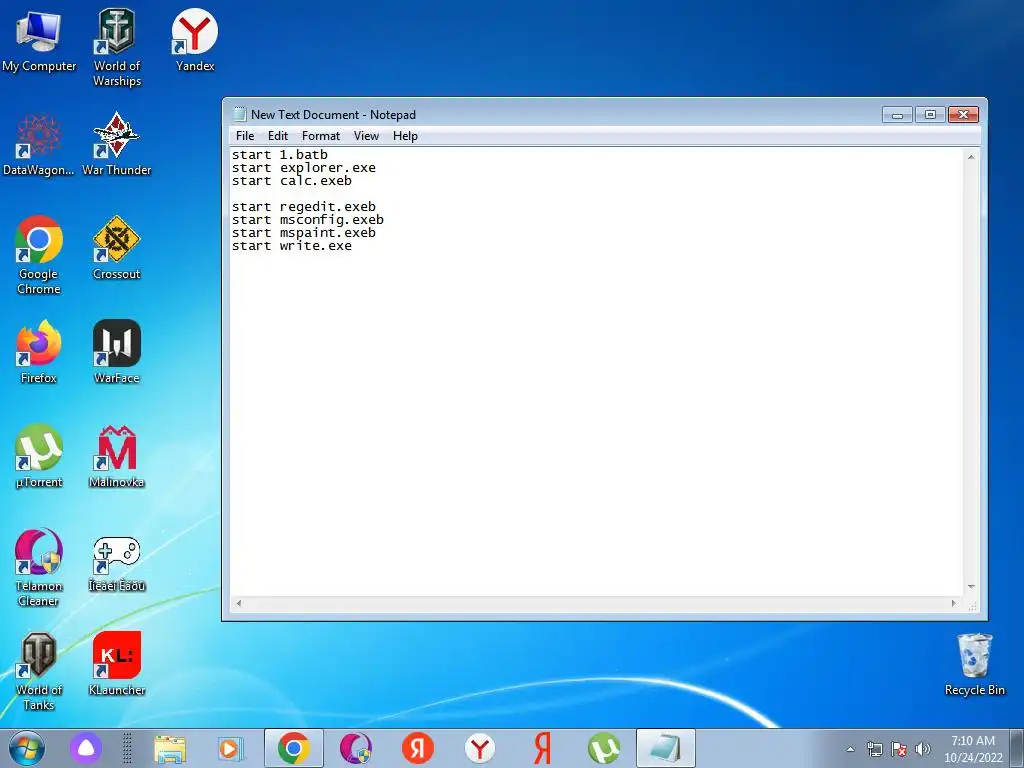Screen dimensions: 1024x768
Task: Open Notepad's File menu
Action: pyautogui.click(x=245, y=136)
